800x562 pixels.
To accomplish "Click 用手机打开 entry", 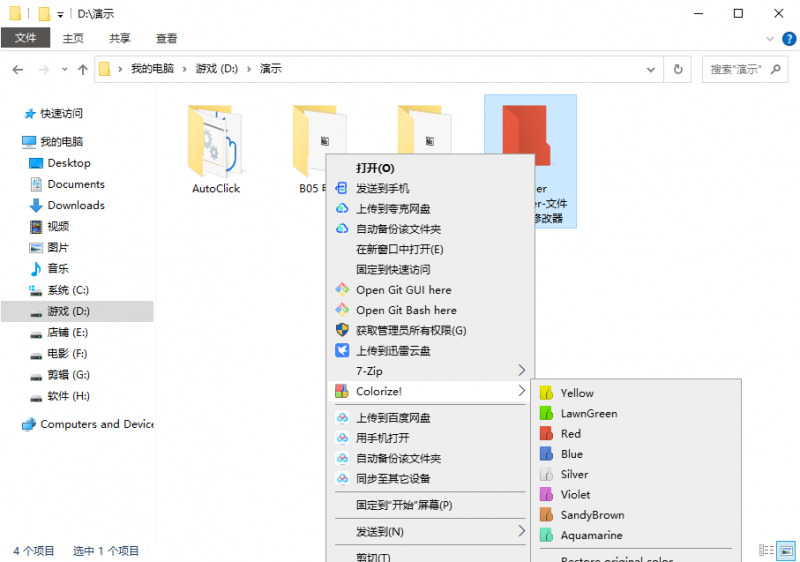I will click(430, 438).
